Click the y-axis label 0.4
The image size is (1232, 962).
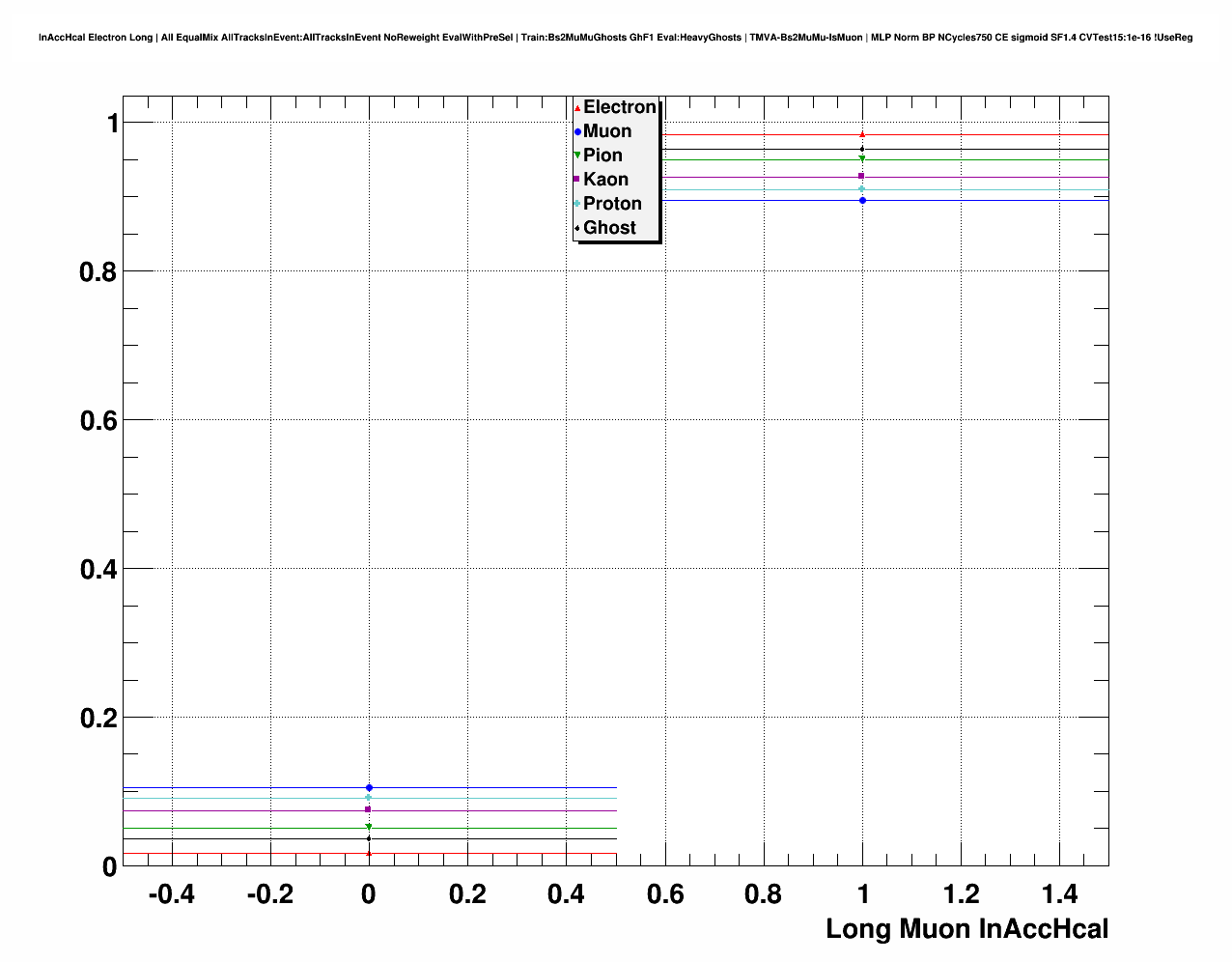tap(98, 570)
